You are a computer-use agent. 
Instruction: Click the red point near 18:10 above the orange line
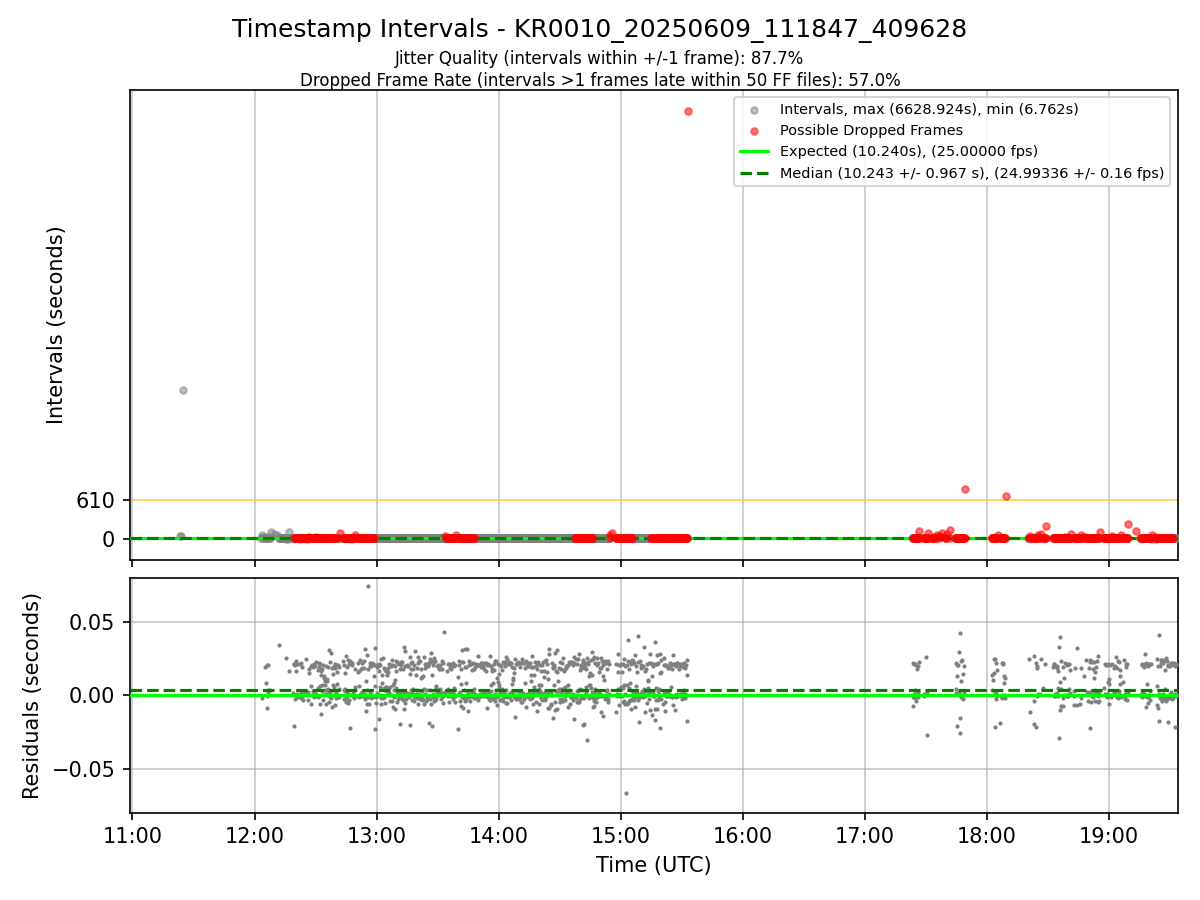tap(1006, 496)
